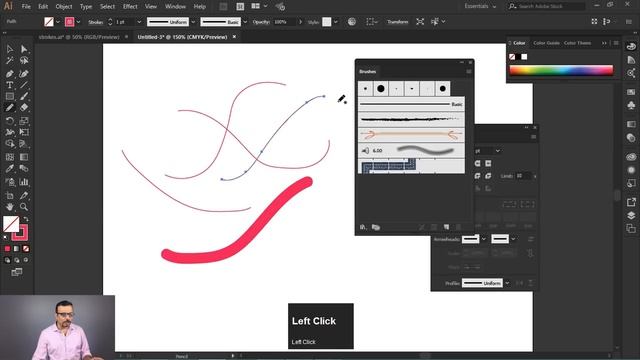Open the stroke color dropdown in control bar

[x=78, y=22]
